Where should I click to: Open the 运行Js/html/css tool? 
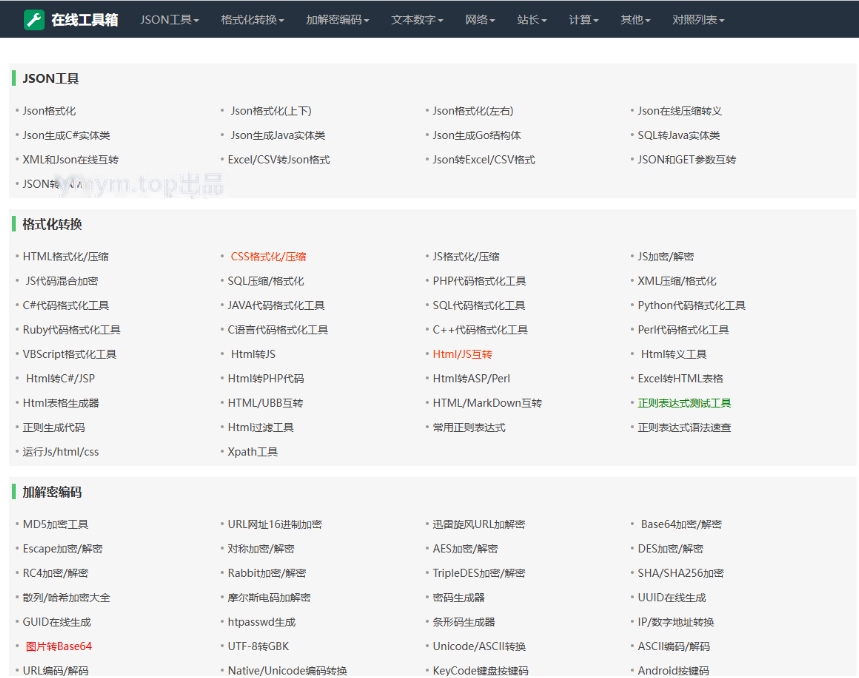[61, 452]
